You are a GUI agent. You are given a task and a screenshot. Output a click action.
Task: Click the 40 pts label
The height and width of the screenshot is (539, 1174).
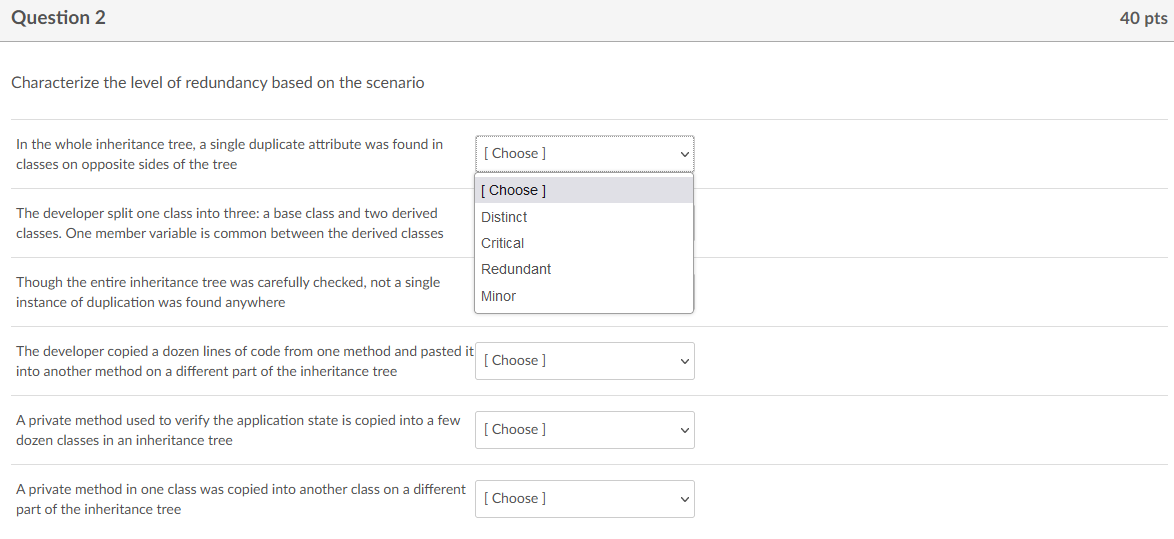pos(1143,19)
